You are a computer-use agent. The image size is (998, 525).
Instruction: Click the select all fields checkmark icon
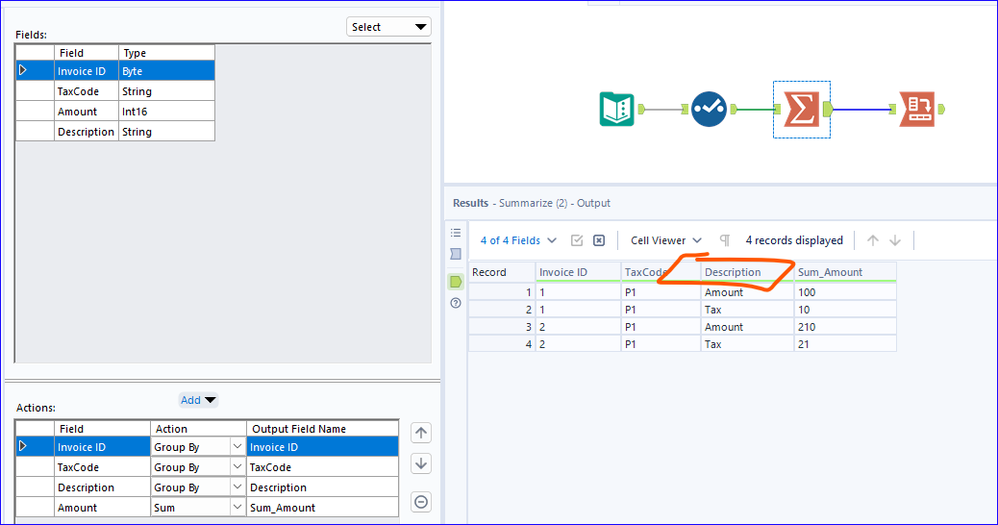pyautogui.click(x=577, y=240)
